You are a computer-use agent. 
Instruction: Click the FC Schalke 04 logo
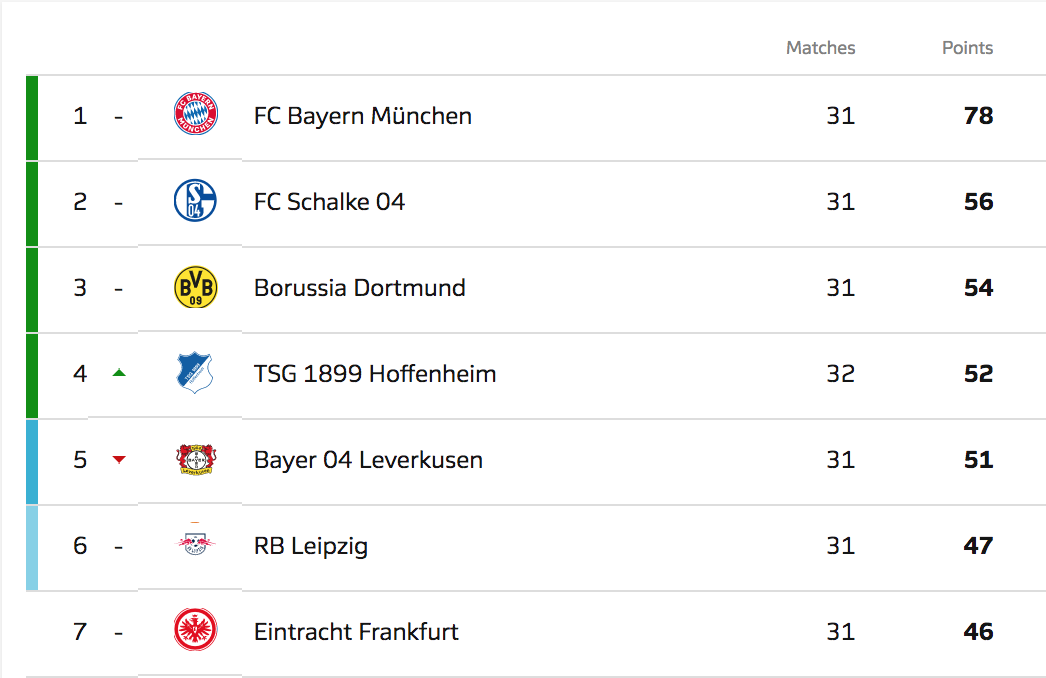(x=195, y=201)
